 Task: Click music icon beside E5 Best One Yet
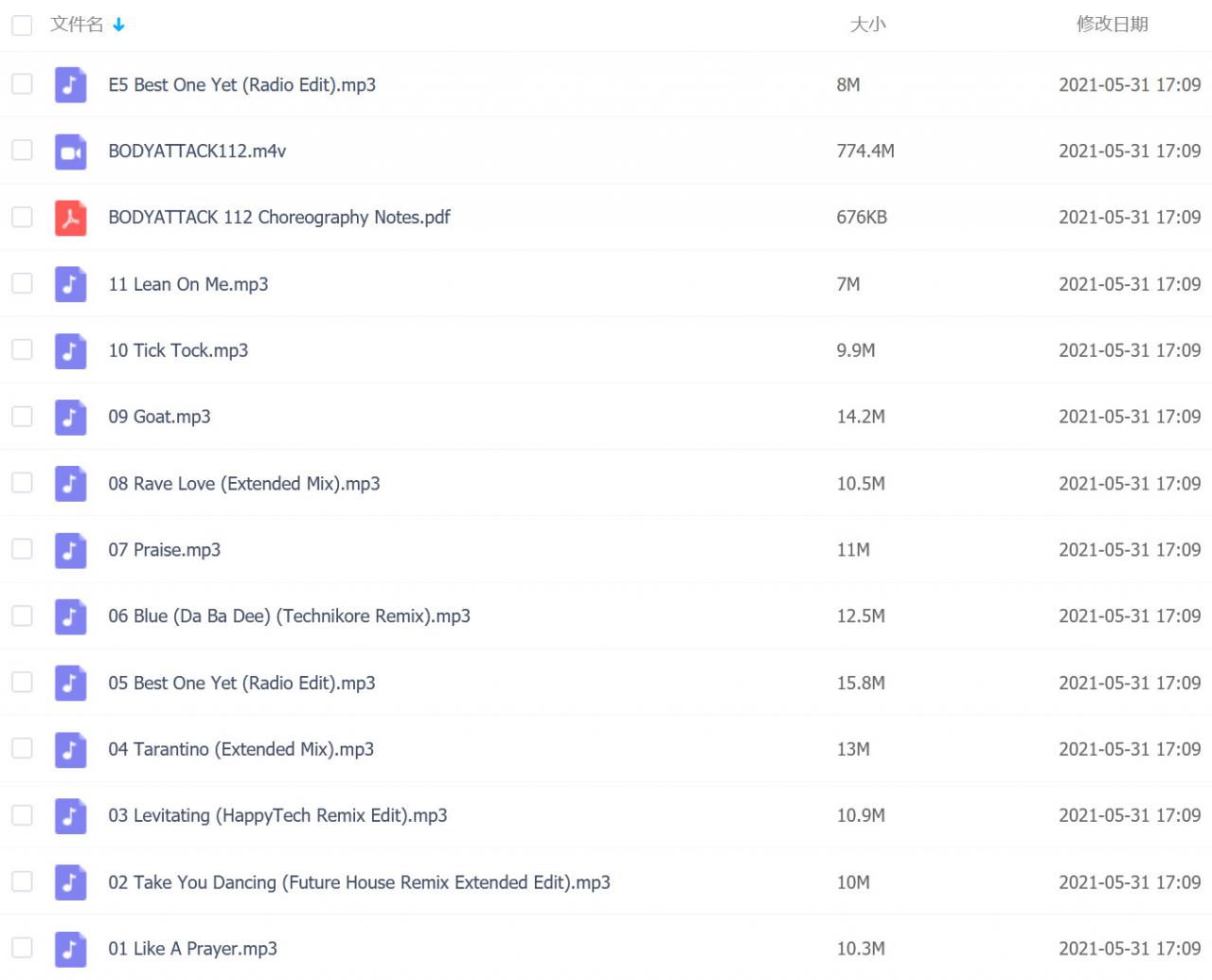[70, 85]
